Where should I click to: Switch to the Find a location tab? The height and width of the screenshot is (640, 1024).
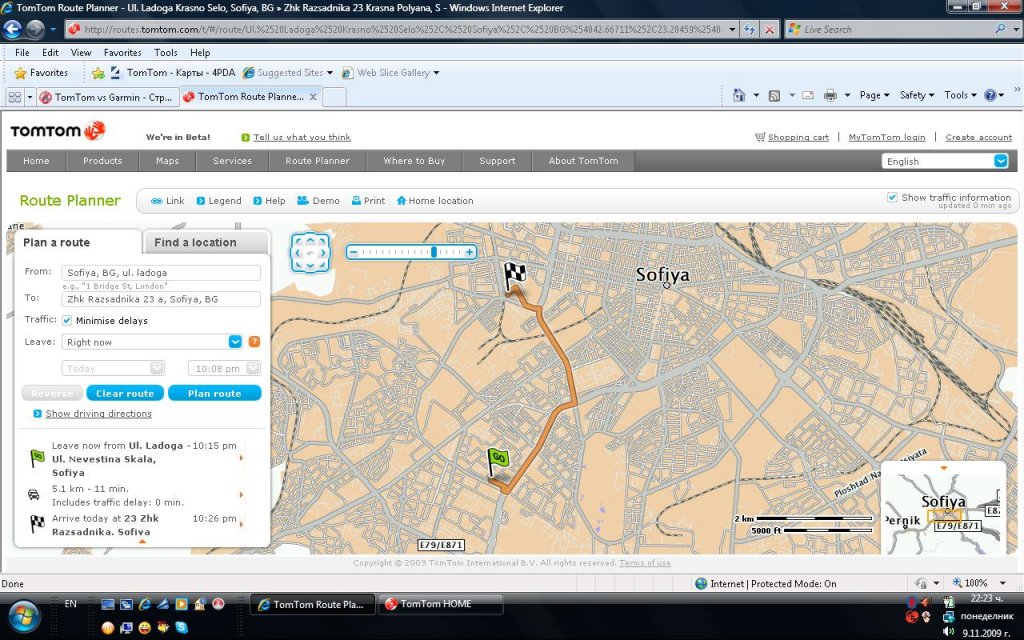click(x=196, y=242)
